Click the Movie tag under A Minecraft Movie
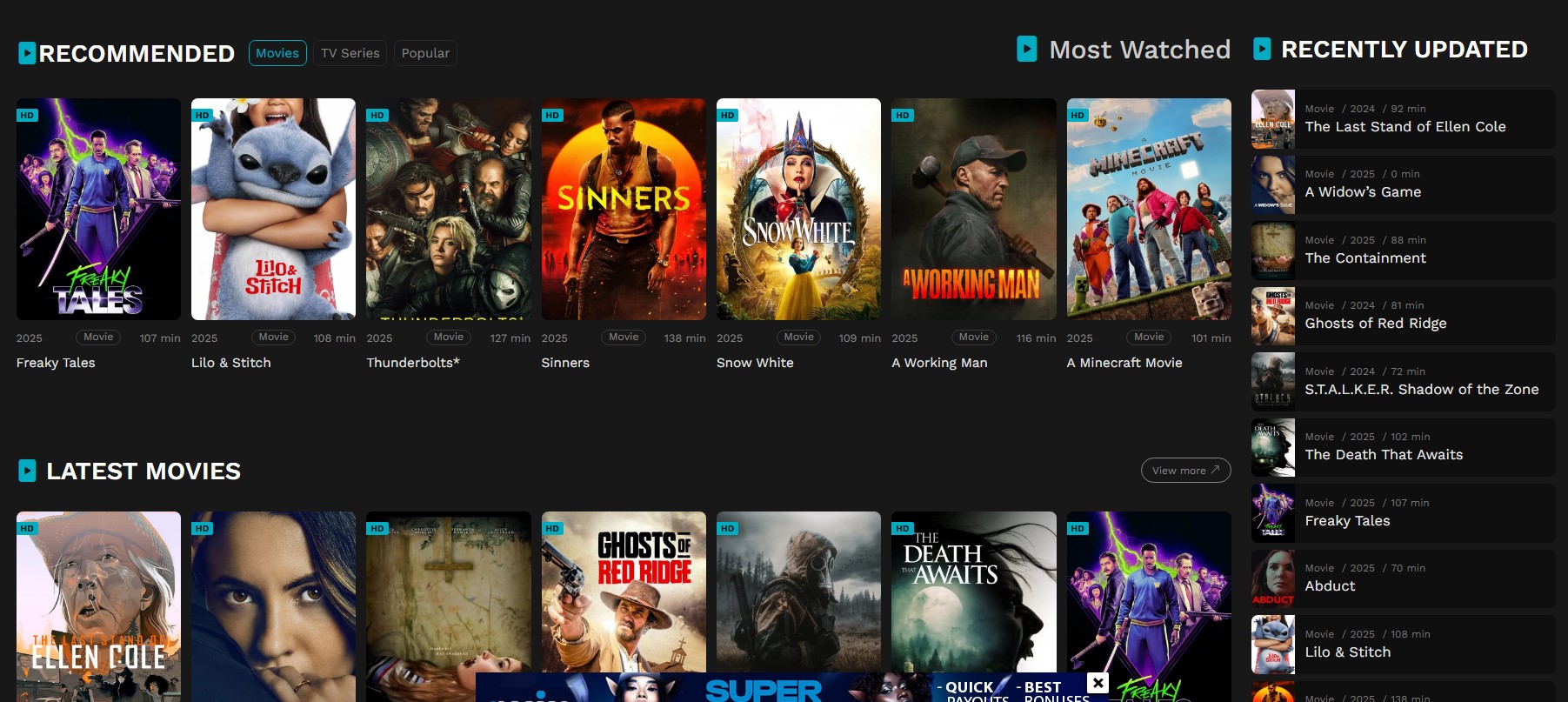The height and width of the screenshot is (702, 1568). click(1149, 337)
